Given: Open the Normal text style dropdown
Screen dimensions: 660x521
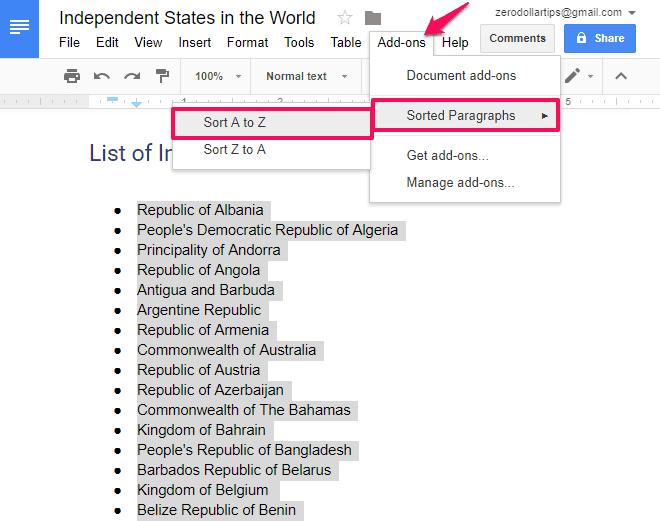Looking at the screenshot, I should 307,76.
